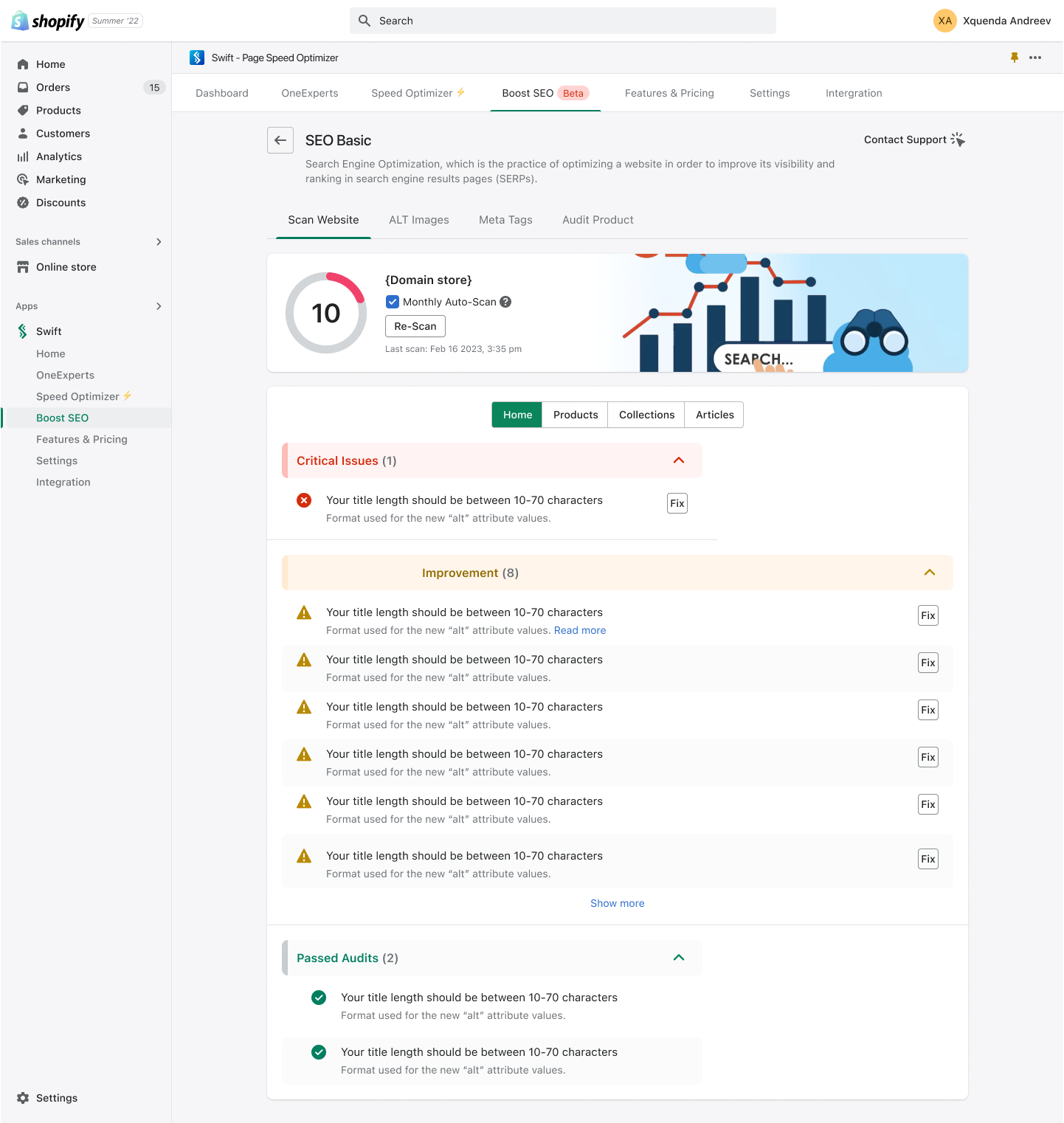Click the Show more link

[x=618, y=903]
